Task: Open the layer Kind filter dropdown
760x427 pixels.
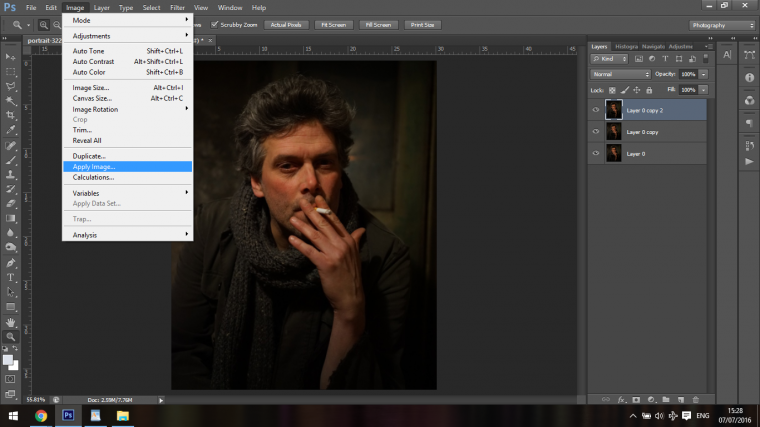Action: click(609, 59)
